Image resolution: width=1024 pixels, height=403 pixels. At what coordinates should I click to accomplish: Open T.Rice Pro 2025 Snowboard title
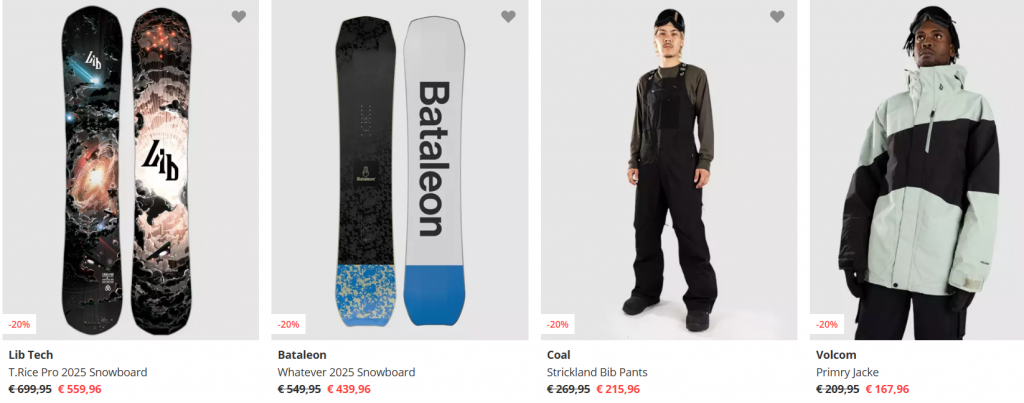[x=77, y=372]
